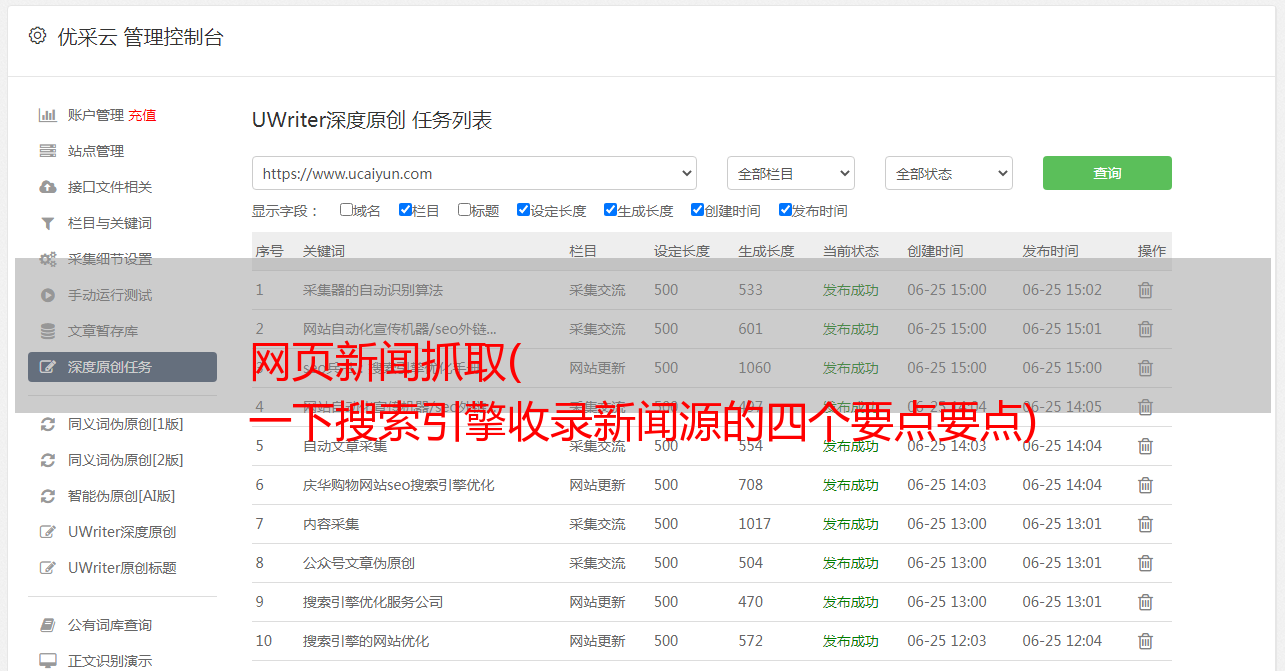
Task: Click the green 查询 button
Action: (1106, 173)
